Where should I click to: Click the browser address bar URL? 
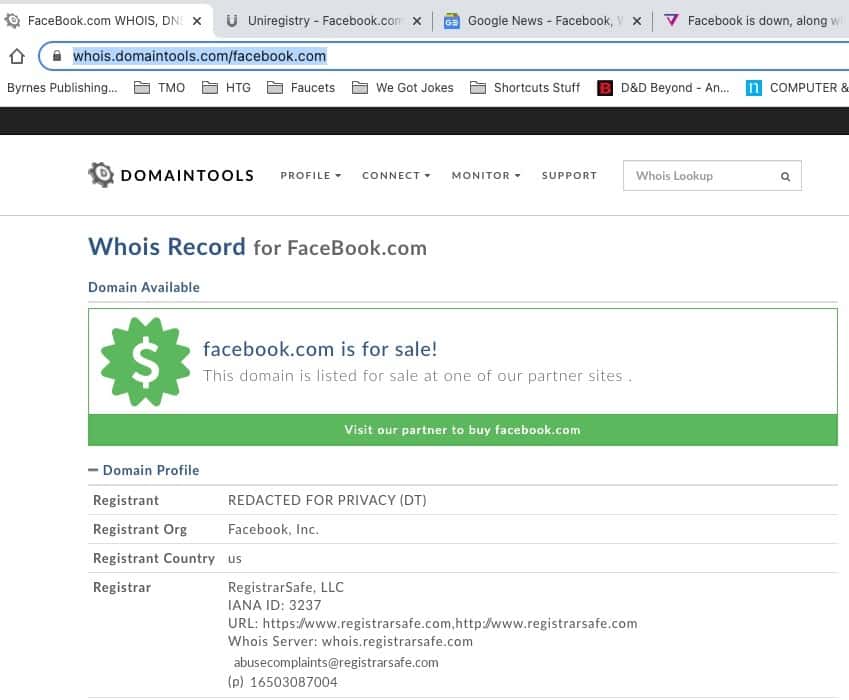(x=200, y=56)
